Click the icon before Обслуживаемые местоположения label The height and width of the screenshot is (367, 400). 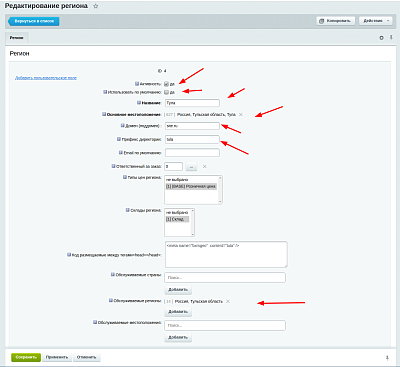click(x=95, y=322)
